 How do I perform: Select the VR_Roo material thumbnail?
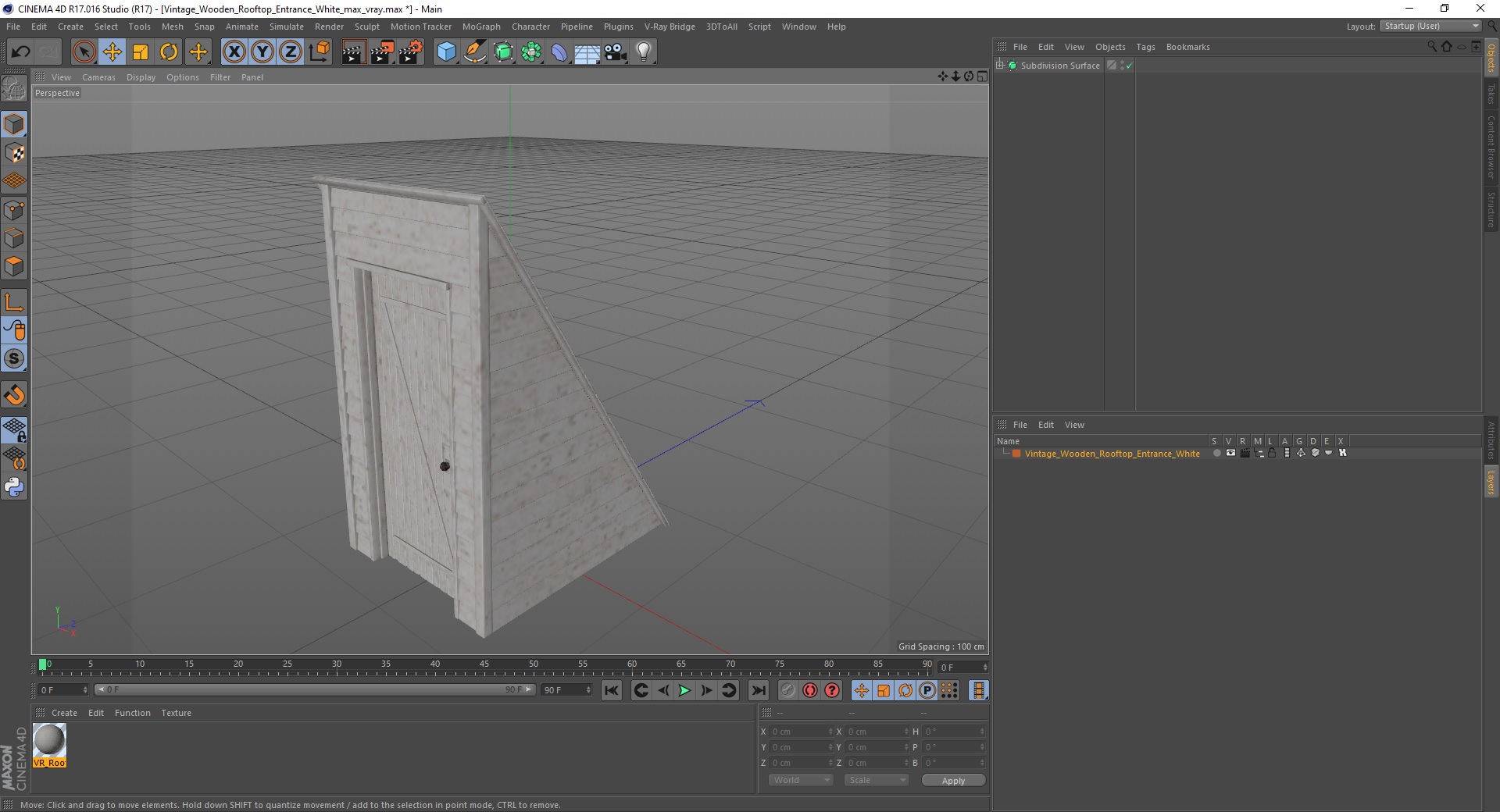49,745
